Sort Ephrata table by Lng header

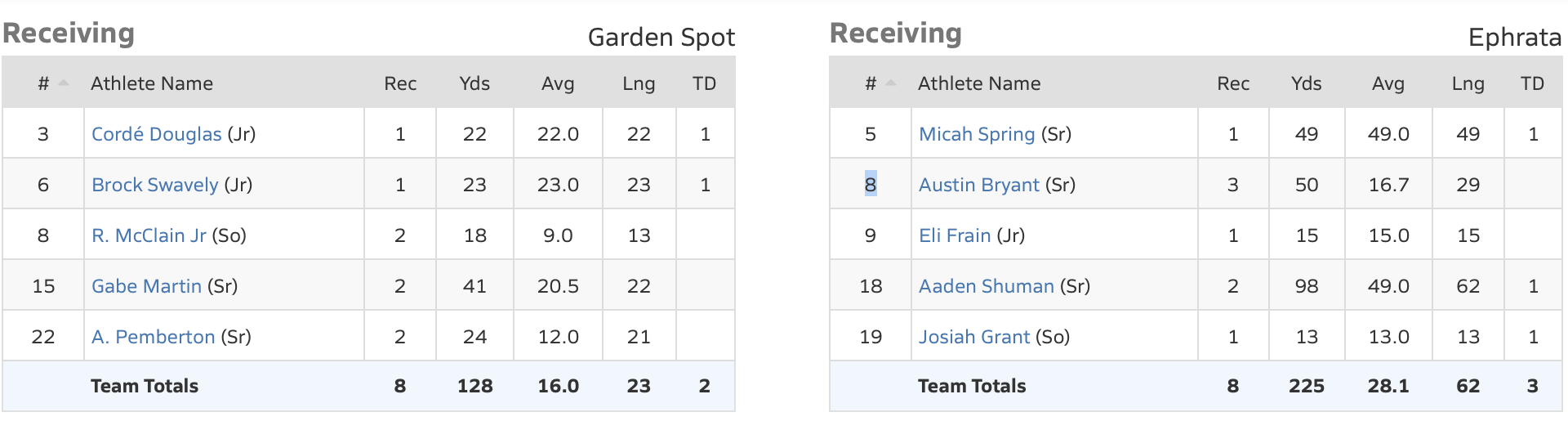click(1468, 83)
